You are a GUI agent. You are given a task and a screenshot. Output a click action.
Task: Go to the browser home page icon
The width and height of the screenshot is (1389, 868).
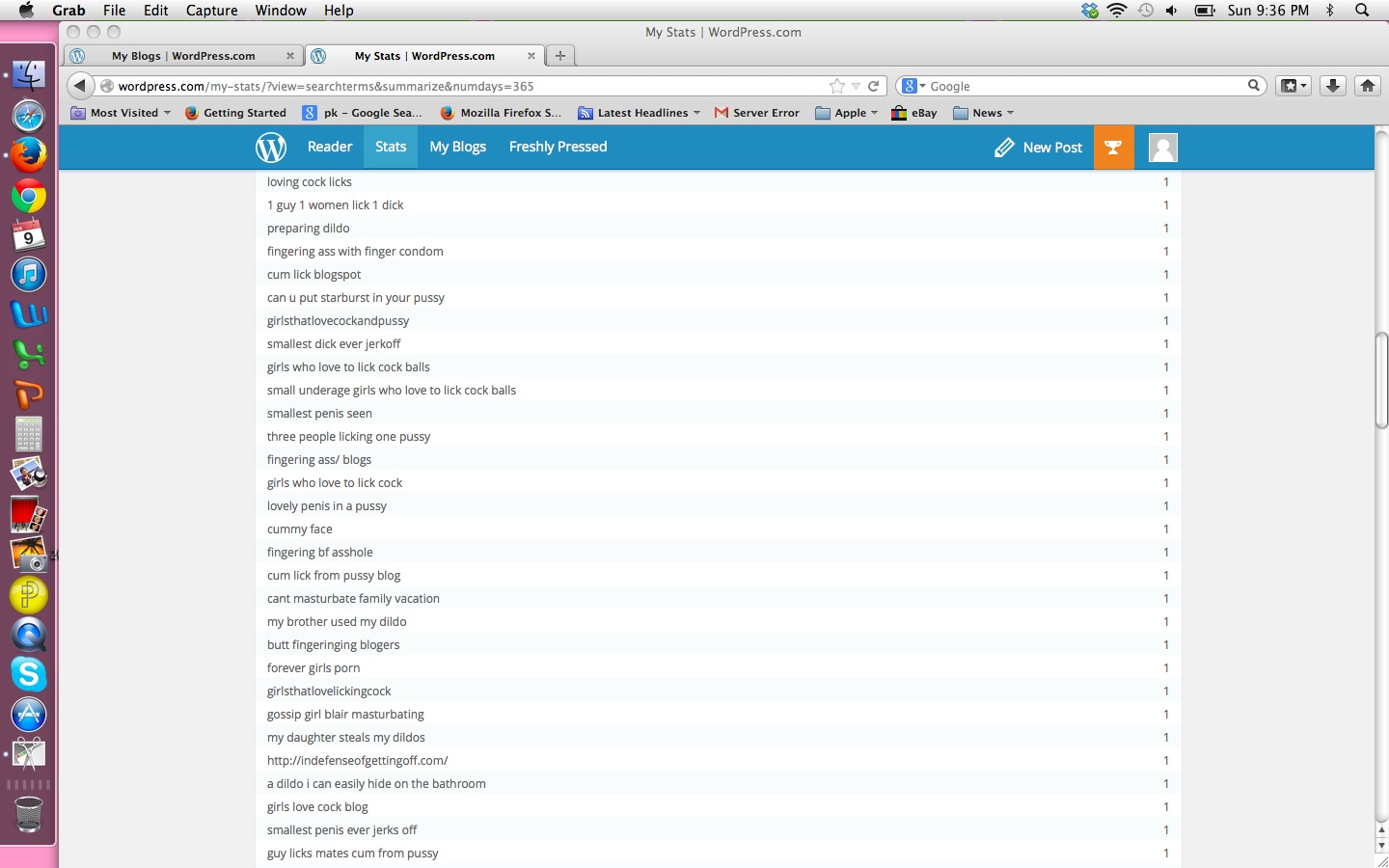pyautogui.click(x=1367, y=86)
